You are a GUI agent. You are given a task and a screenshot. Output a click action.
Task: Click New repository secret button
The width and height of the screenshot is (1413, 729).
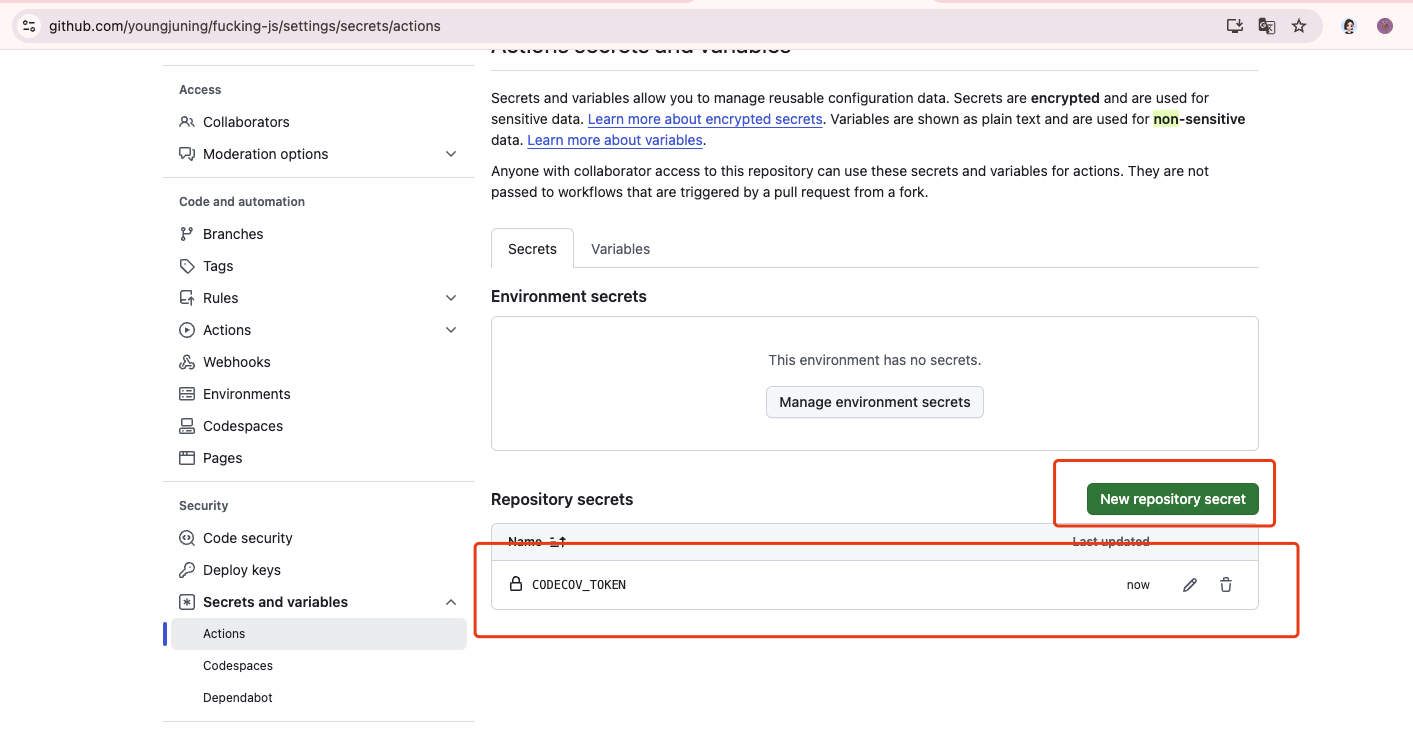[x=1172, y=499]
